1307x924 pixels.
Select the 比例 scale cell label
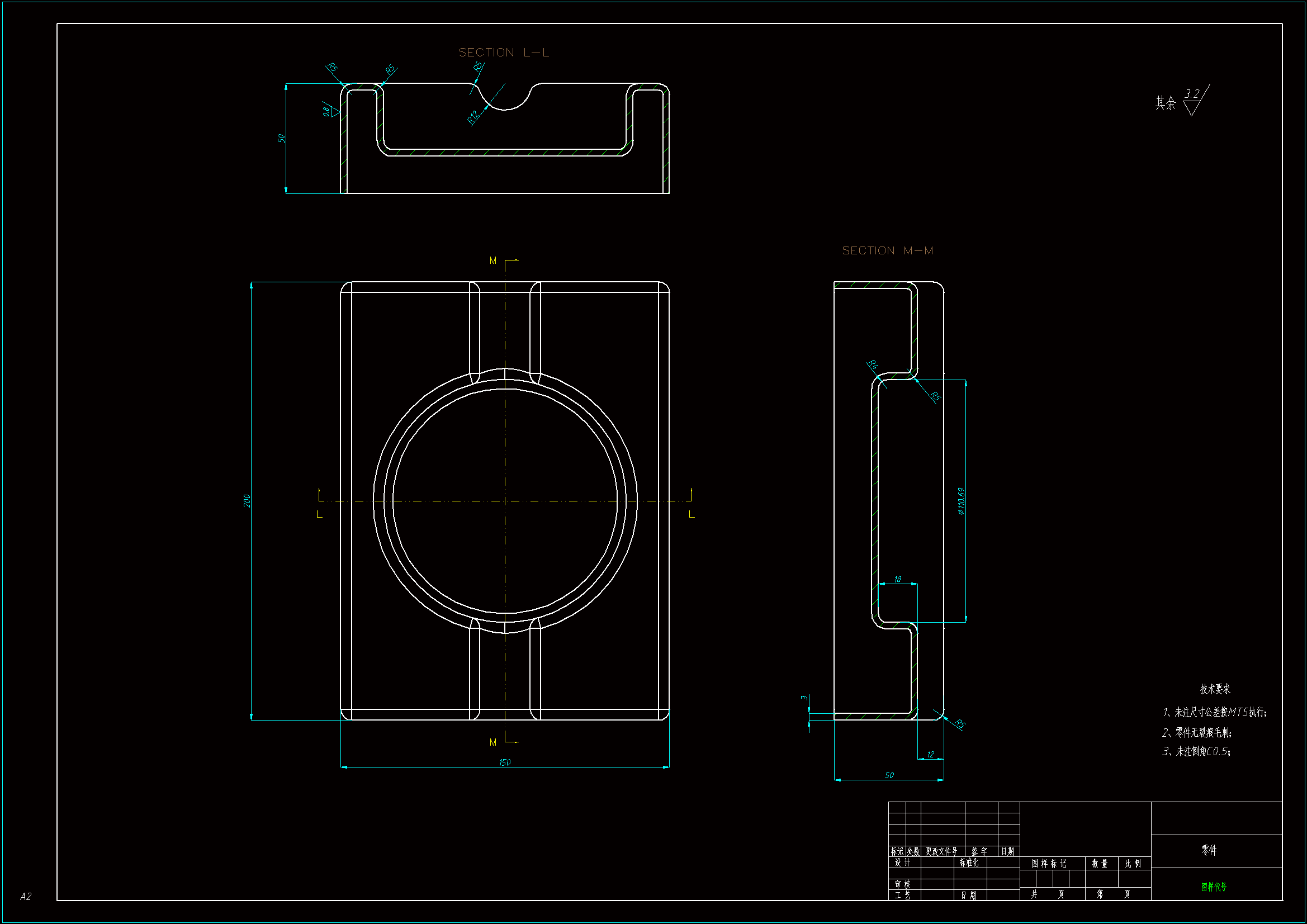tap(1132, 864)
